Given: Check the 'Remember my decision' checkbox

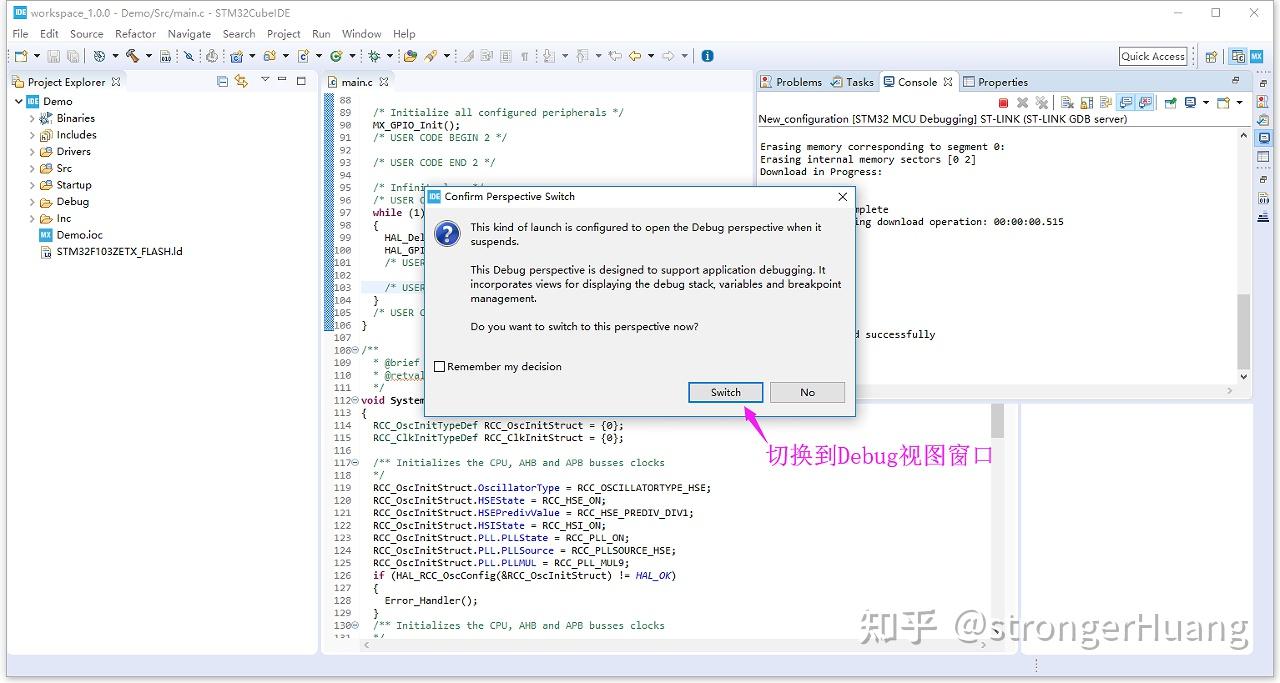Looking at the screenshot, I should [x=440, y=366].
